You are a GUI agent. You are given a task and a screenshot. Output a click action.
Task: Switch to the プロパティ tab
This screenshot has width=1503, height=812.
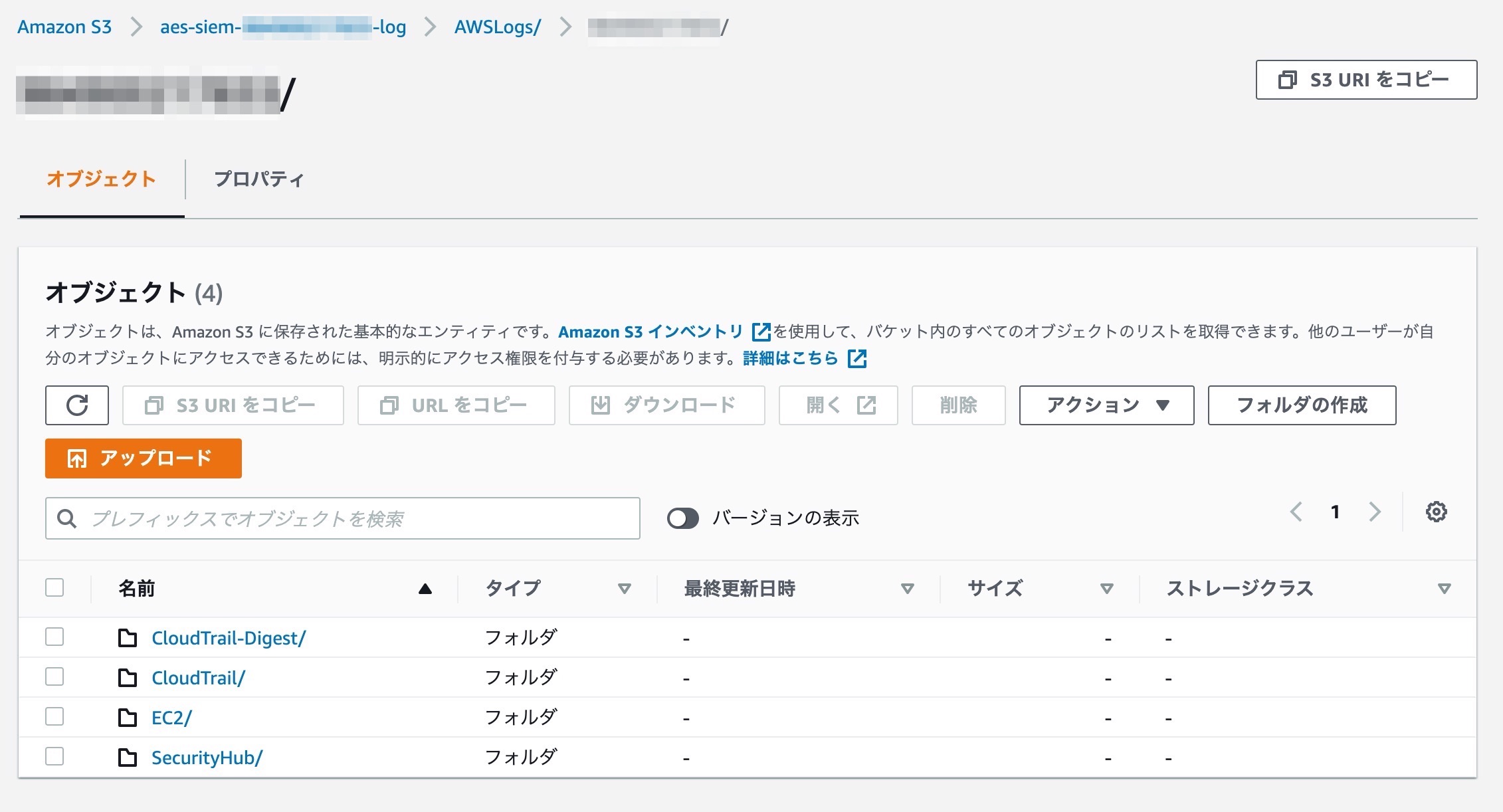click(259, 179)
